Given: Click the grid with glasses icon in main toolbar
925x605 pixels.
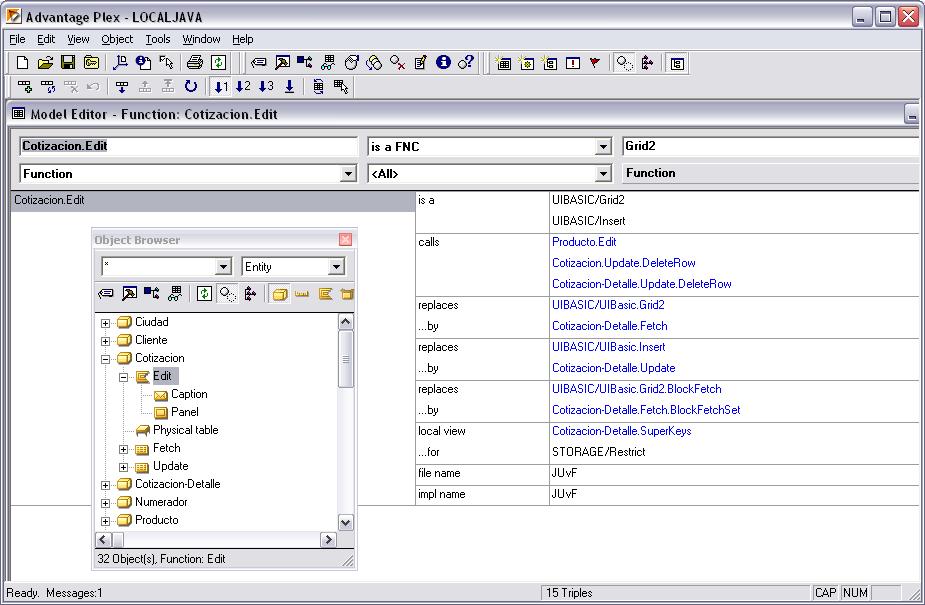Looking at the screenshot, I should [328, 63].
